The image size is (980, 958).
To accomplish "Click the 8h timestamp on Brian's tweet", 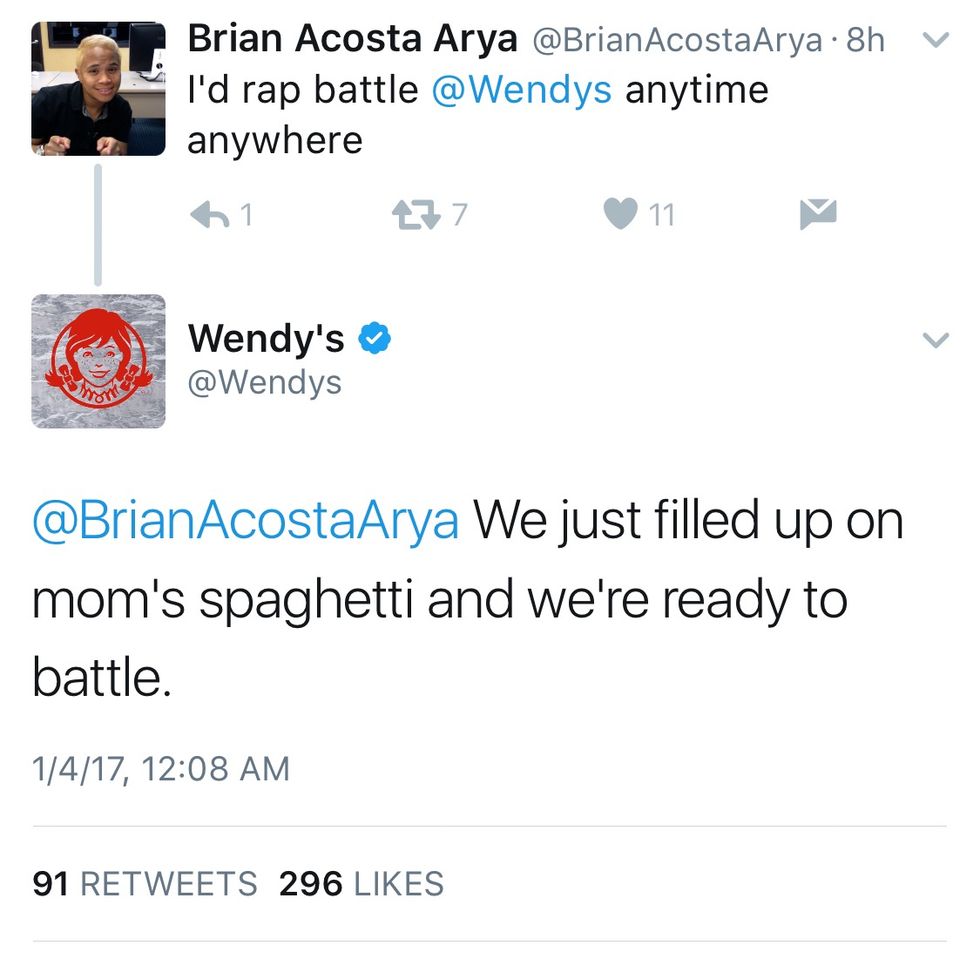I will [x=864, y=39].
